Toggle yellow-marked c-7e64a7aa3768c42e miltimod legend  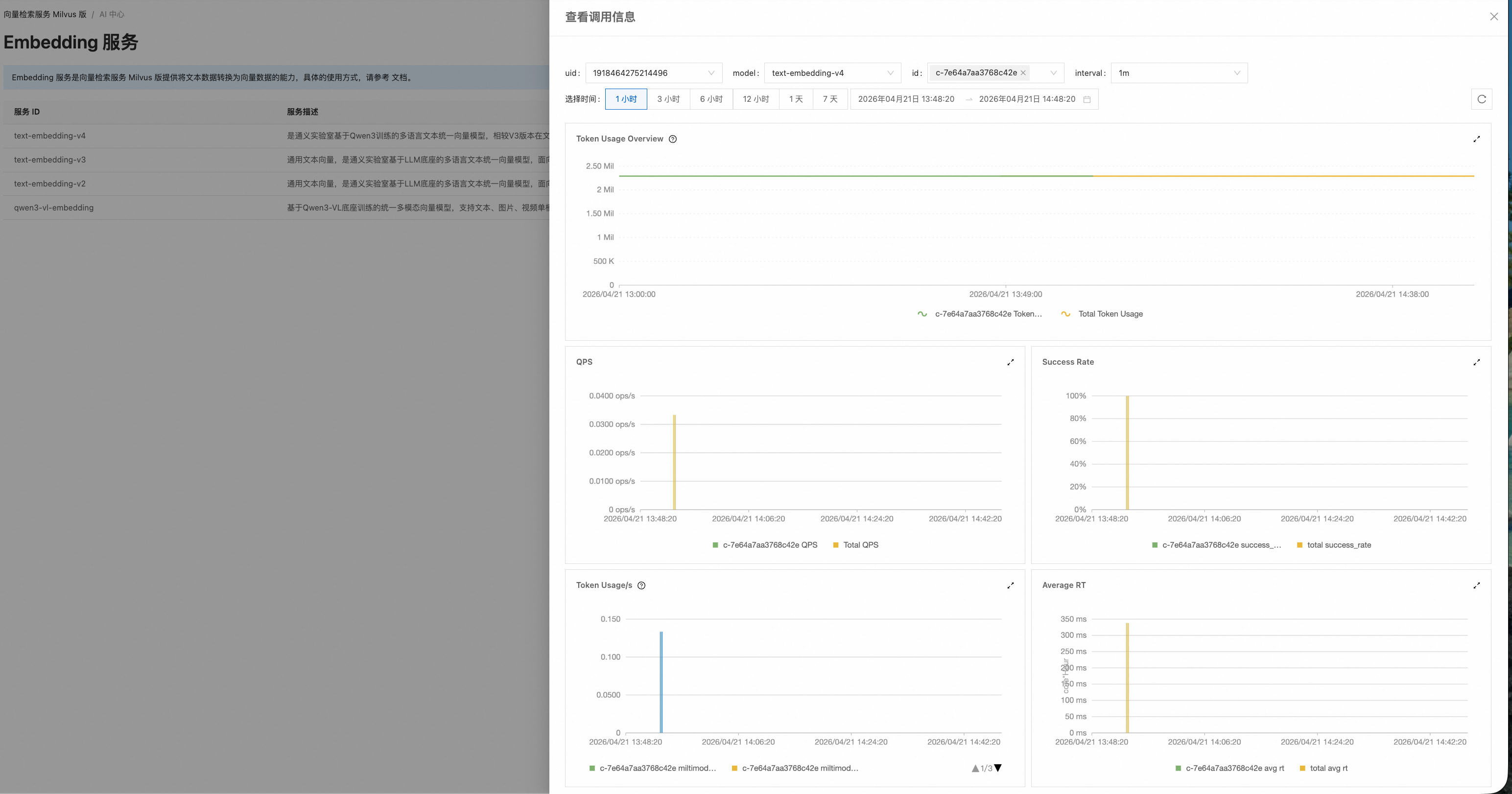(795, 768)
